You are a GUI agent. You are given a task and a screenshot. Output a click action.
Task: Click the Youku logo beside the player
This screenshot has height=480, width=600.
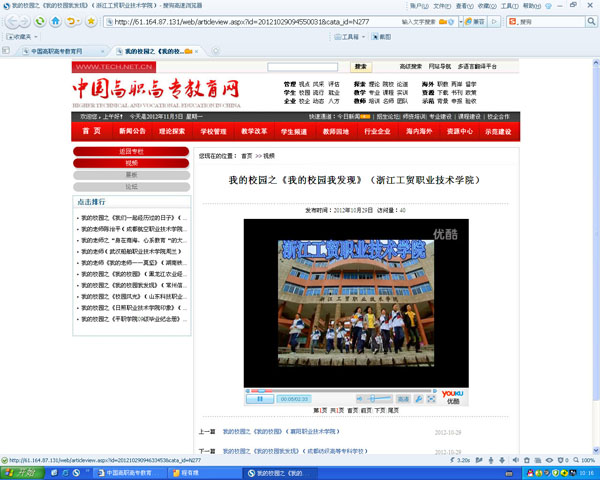(x=453, y=397)
